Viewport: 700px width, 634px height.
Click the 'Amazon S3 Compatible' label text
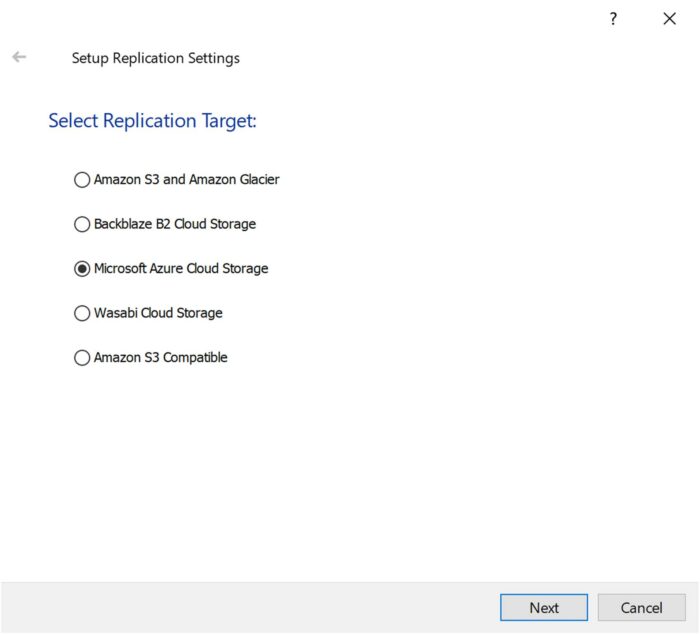pos(161,357)
